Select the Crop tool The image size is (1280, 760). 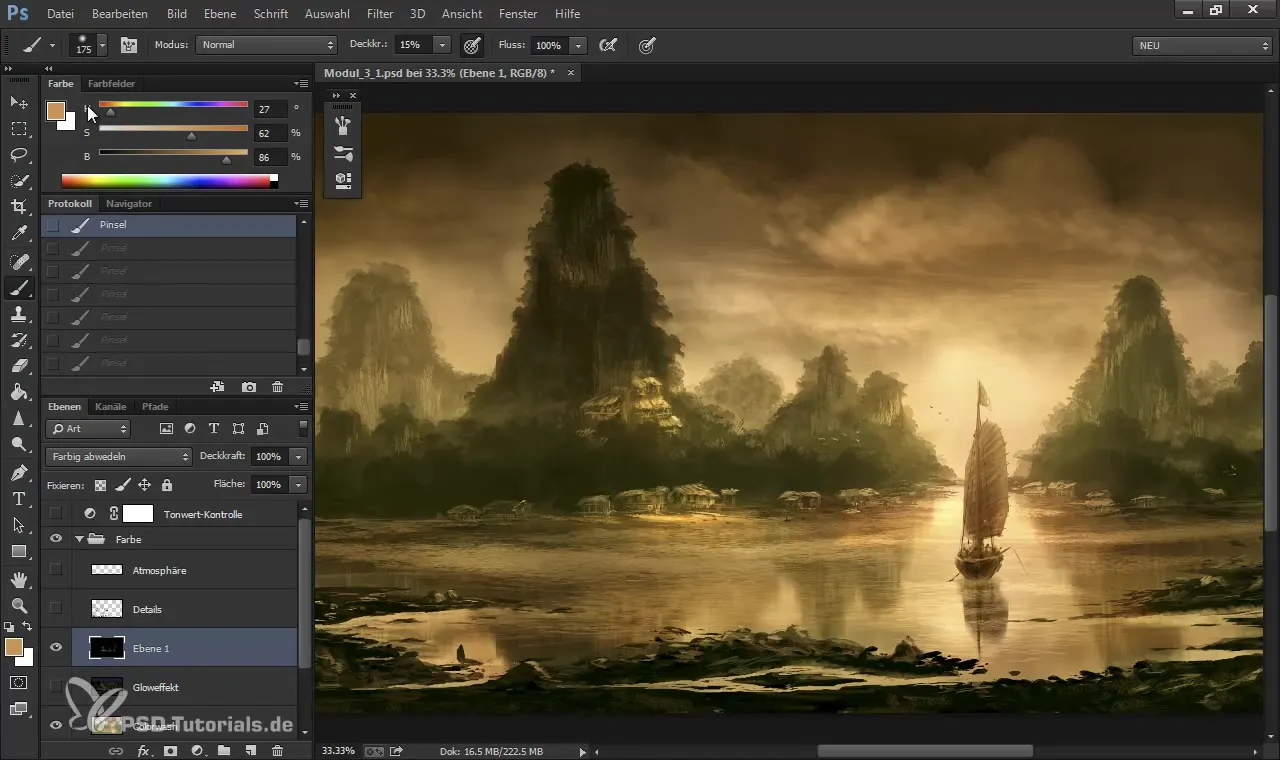pyautogui.click(x=18, y=207)
